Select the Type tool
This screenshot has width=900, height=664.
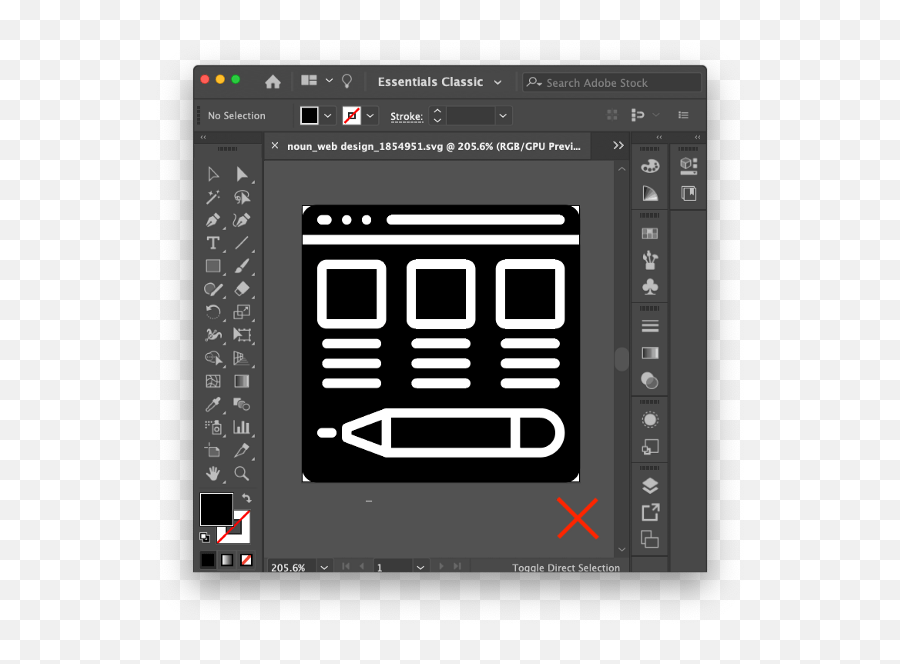click(x=213, y=243)
